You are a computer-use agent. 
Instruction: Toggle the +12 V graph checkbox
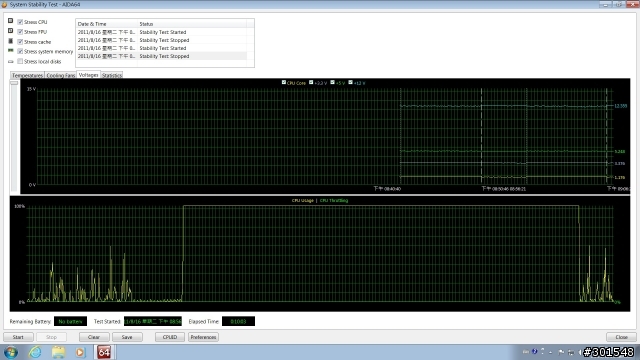click(x=350, y=82)
